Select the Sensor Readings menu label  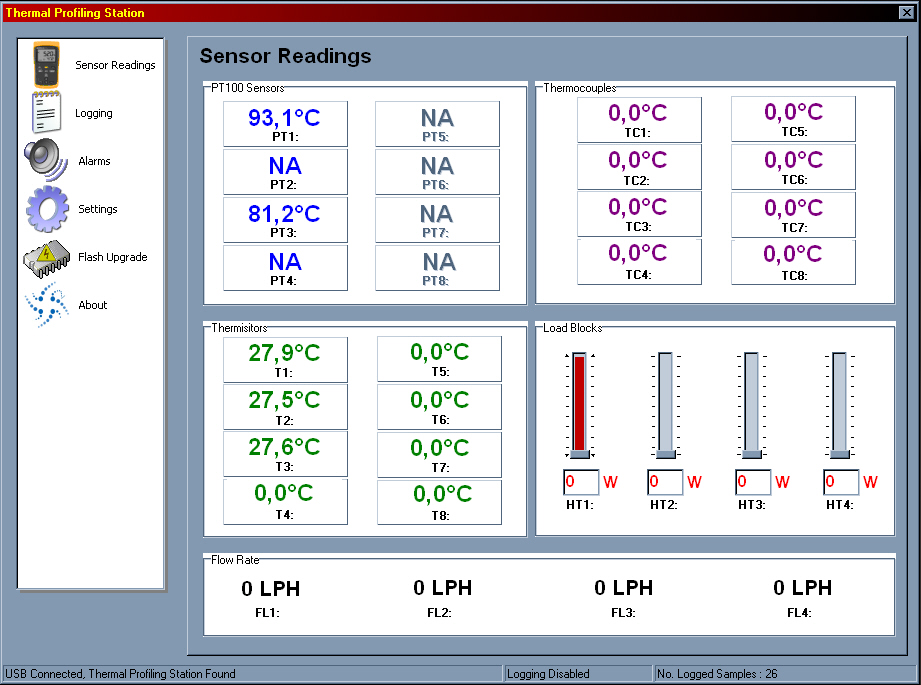tap(115, 65)
